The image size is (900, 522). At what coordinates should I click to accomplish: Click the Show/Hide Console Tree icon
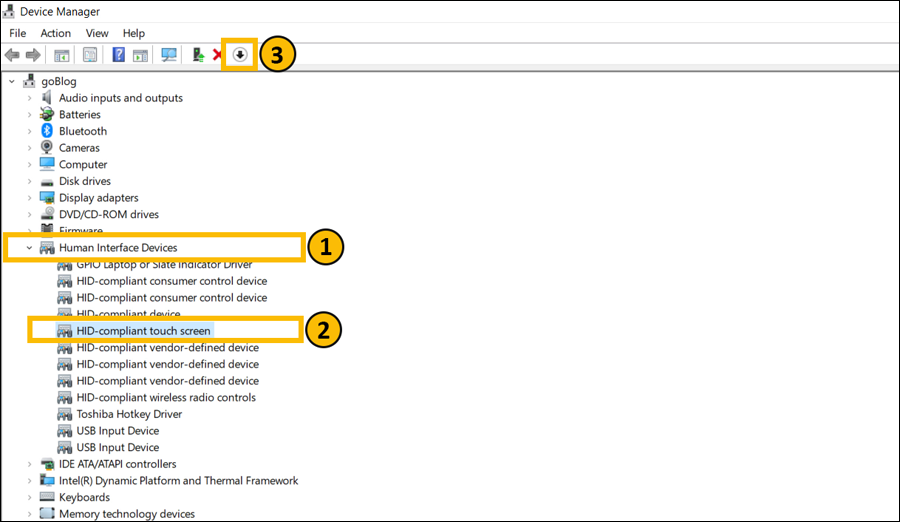62,54
